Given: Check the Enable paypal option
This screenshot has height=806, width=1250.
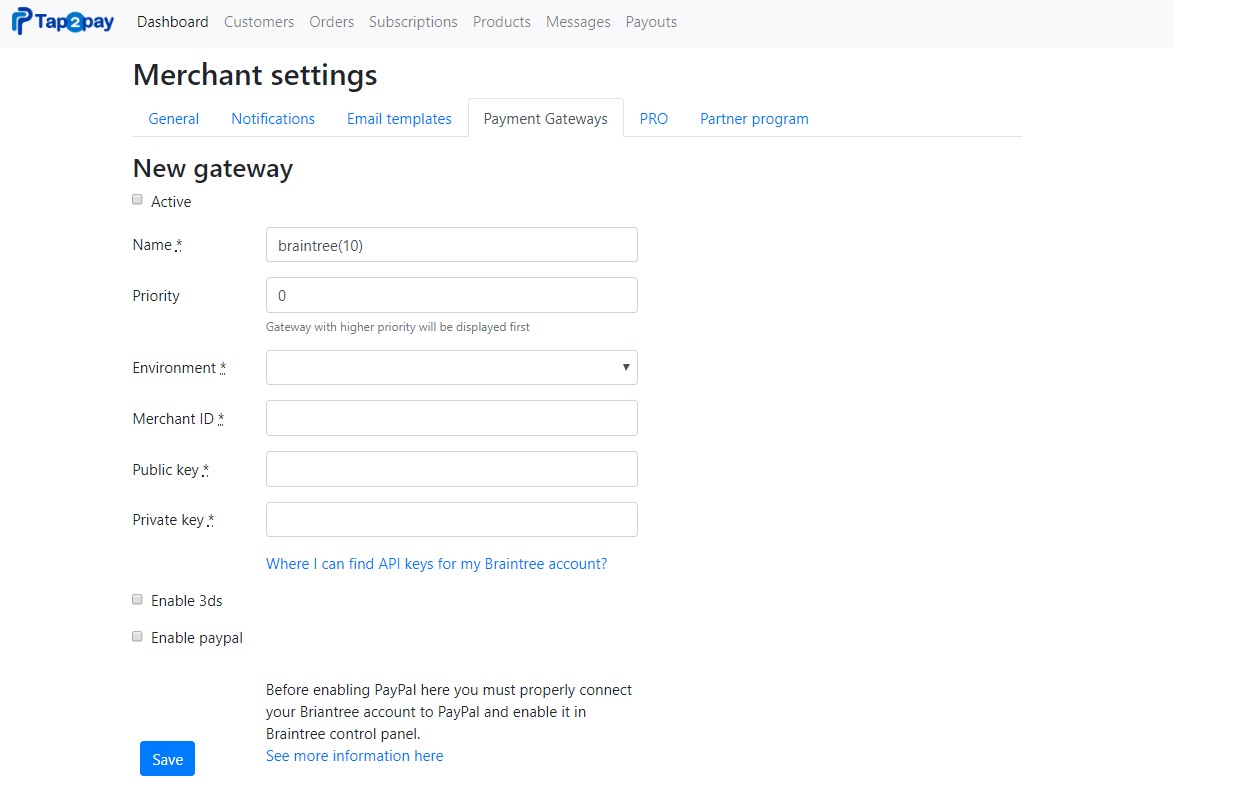Looking at the screenshot, I should (138, 637).
